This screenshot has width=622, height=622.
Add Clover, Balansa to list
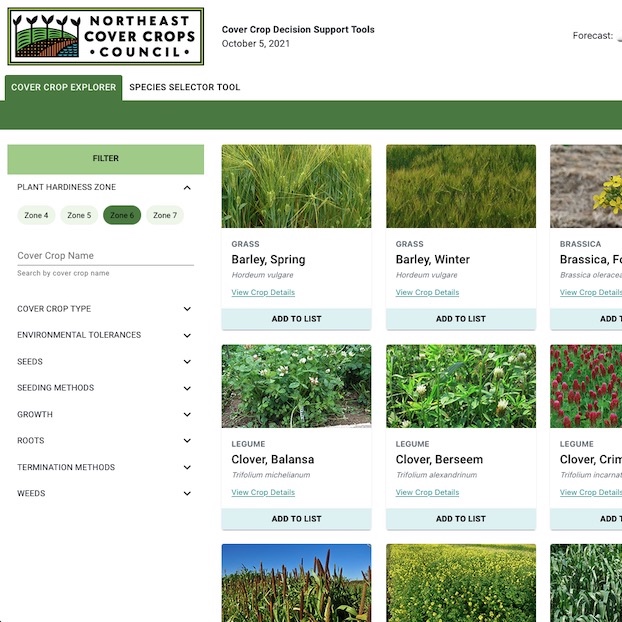(x=296, y=519)
